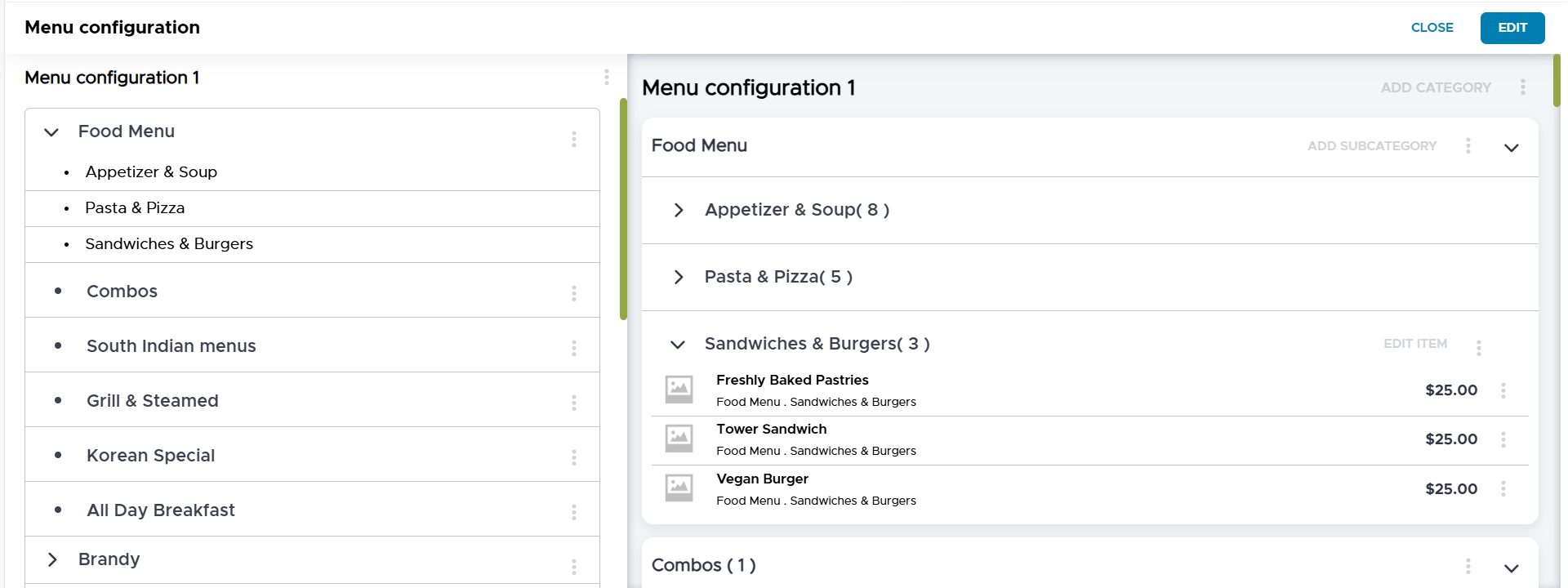The image size is (1568, 588).
Task: Select Grill & Steamed category
Action: (x=152, y=401)
